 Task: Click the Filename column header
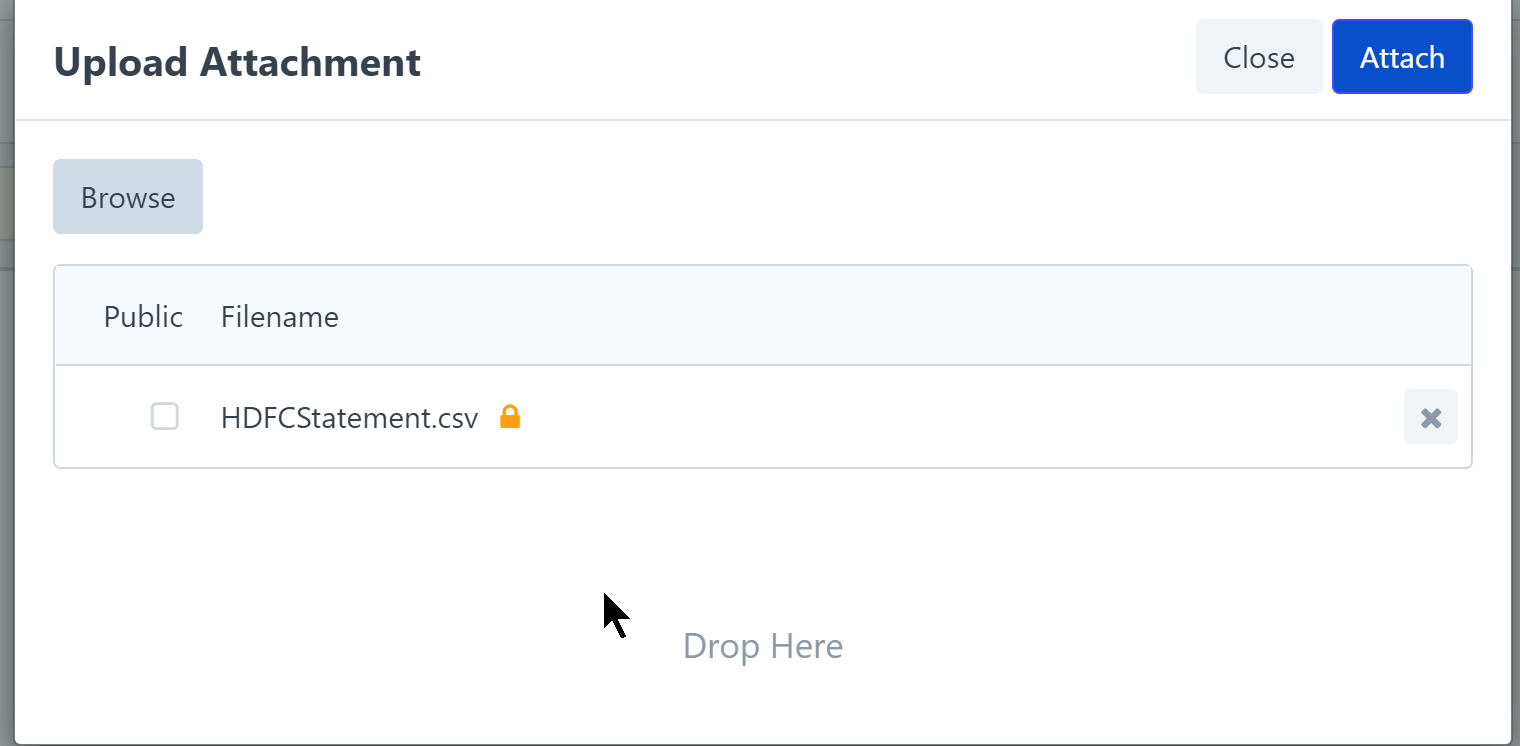(x=280, y=317)
